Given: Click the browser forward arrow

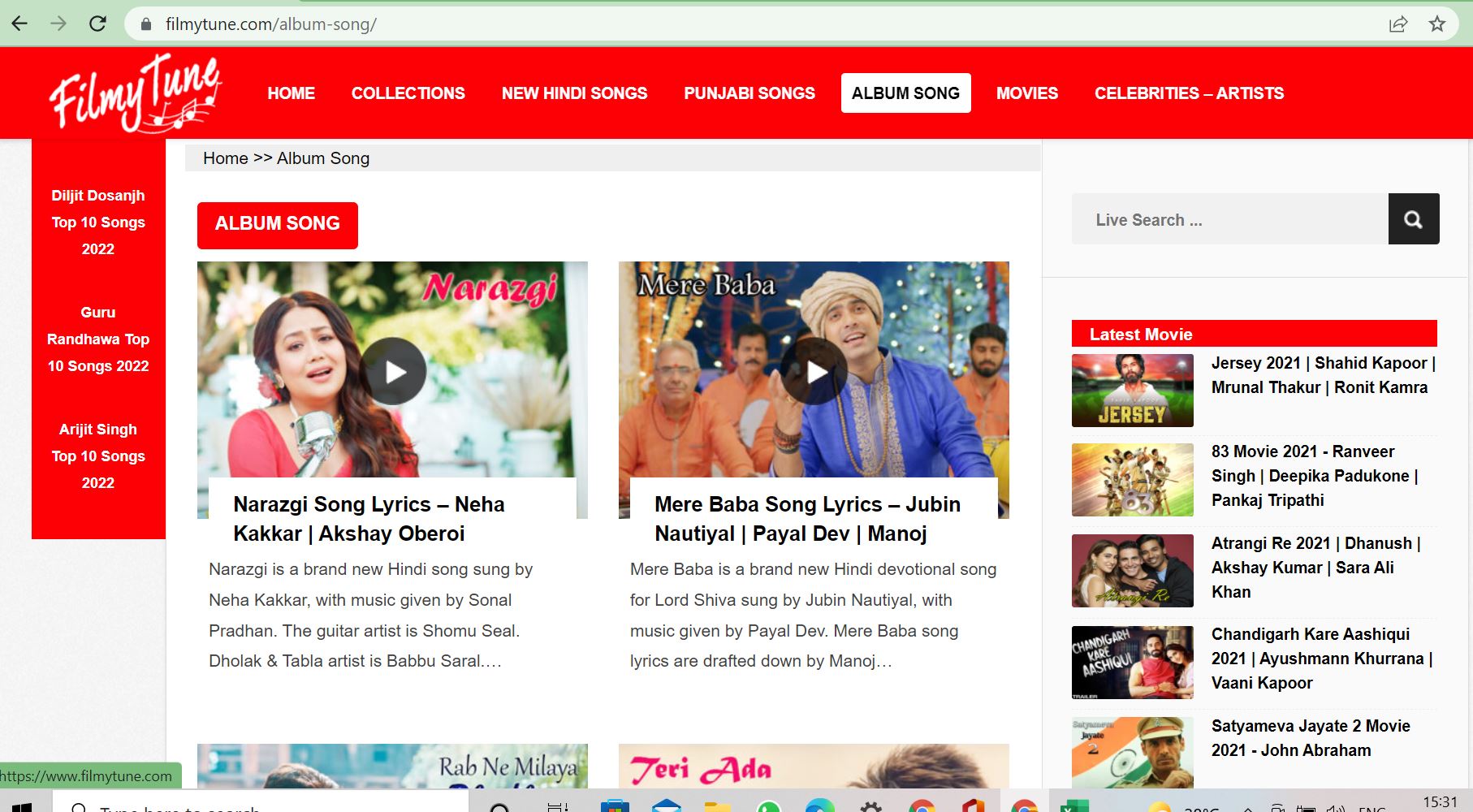Looking at the screenshot, I should click(x=58, y=24).
